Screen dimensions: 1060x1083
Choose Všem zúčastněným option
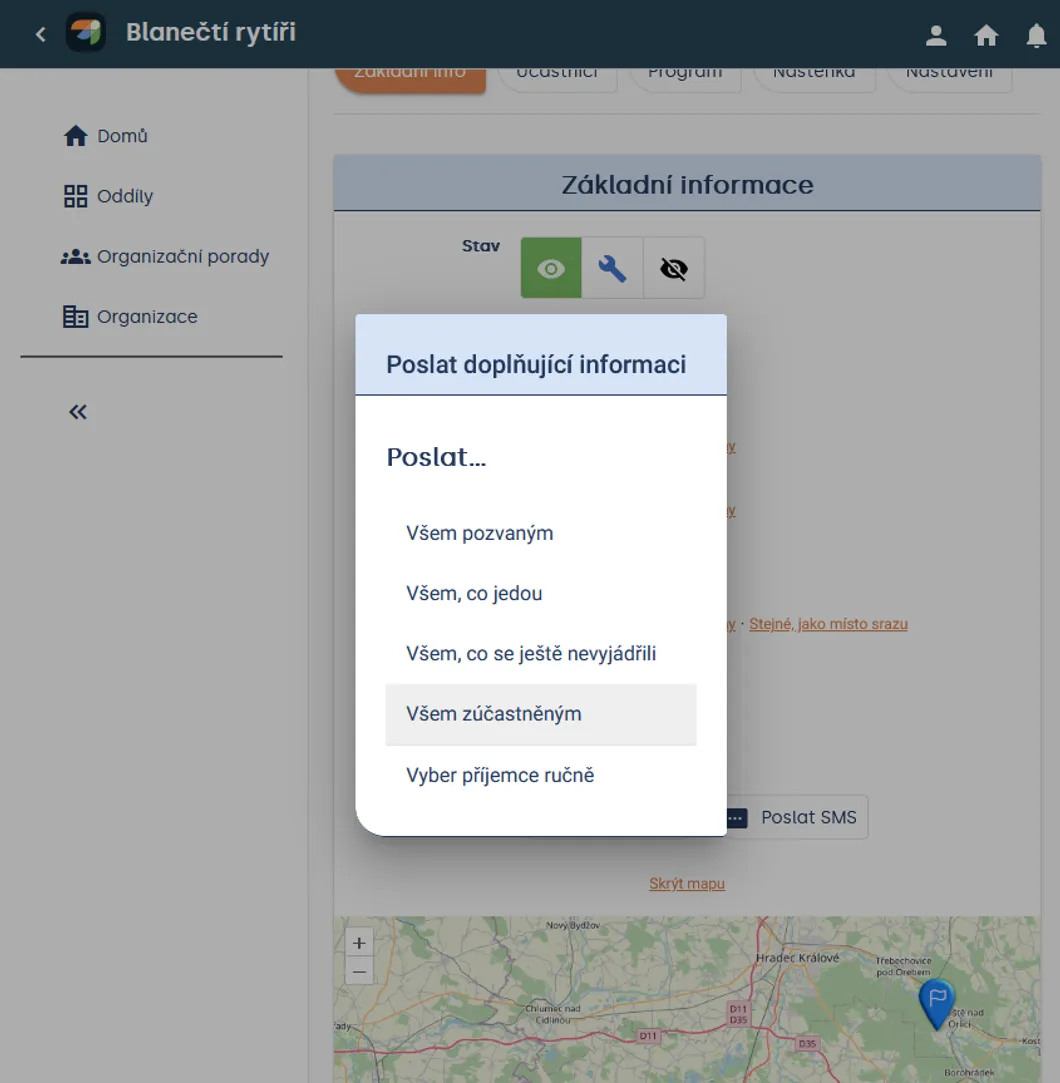click(x=541, y=714)
